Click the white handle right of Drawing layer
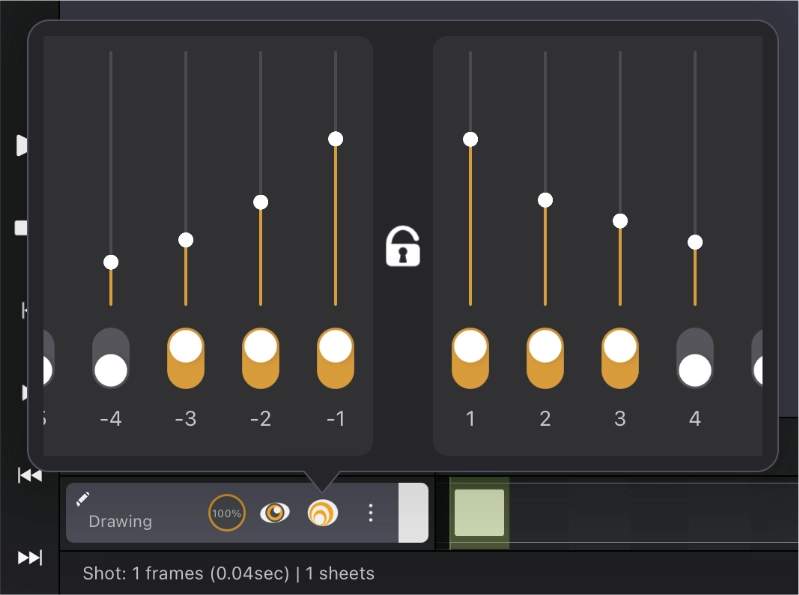This screenshot has width=799, height=595. pos(413,512)
